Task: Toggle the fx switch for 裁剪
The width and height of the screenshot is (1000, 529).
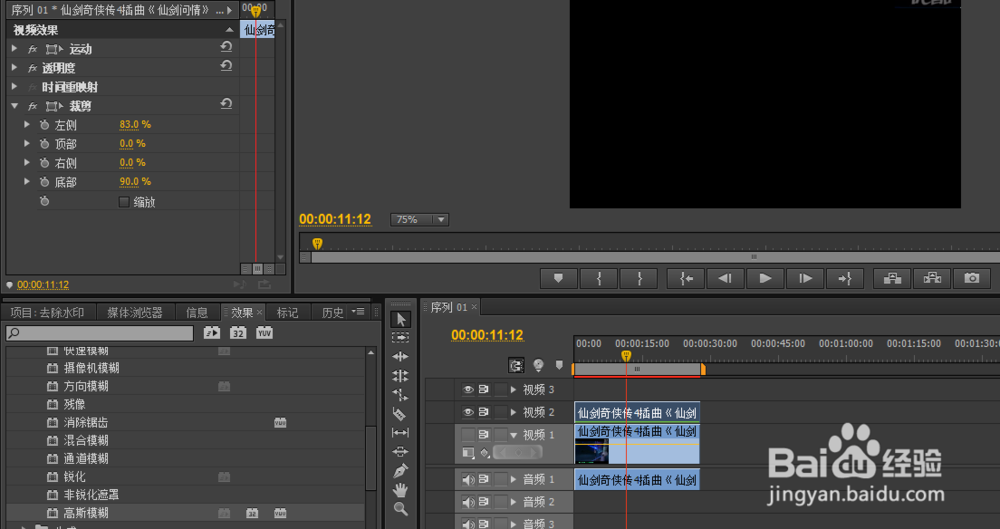Action: point(32,106)
